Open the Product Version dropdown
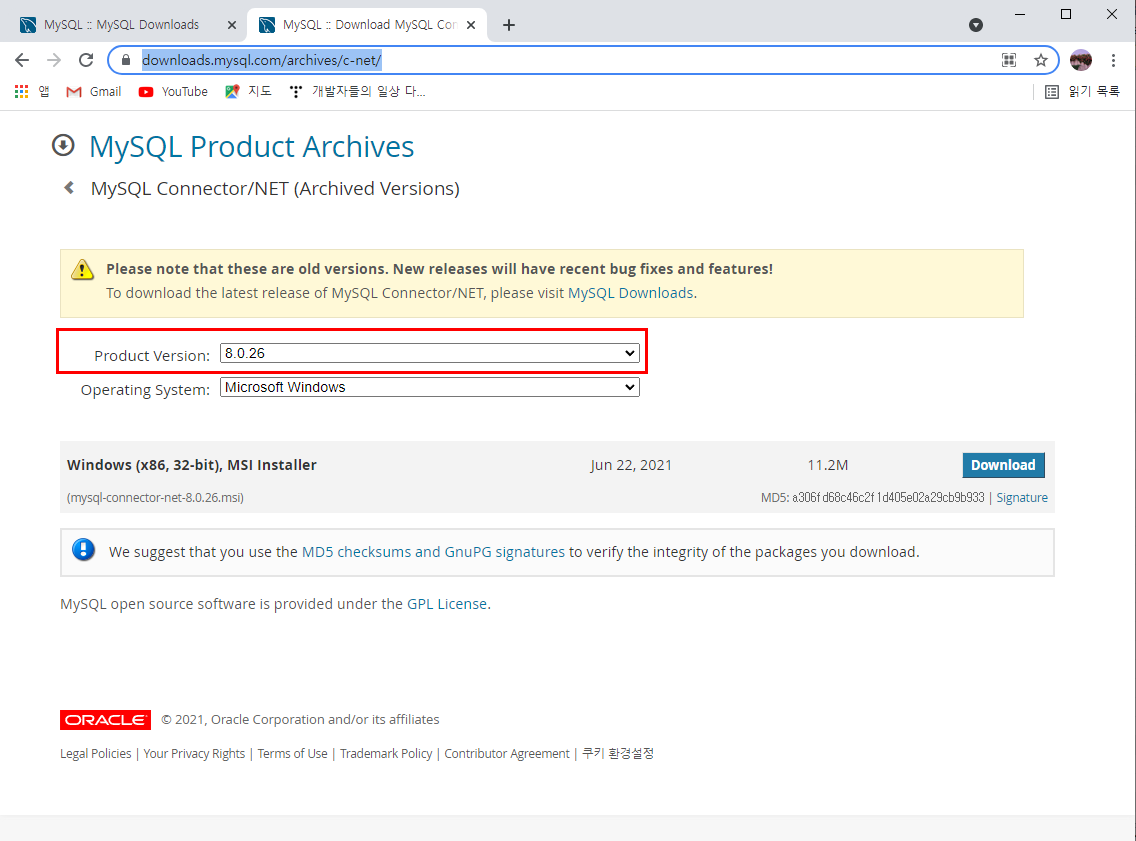The image size is (1136, 841). pyautogui.click(x=430, y=353)
